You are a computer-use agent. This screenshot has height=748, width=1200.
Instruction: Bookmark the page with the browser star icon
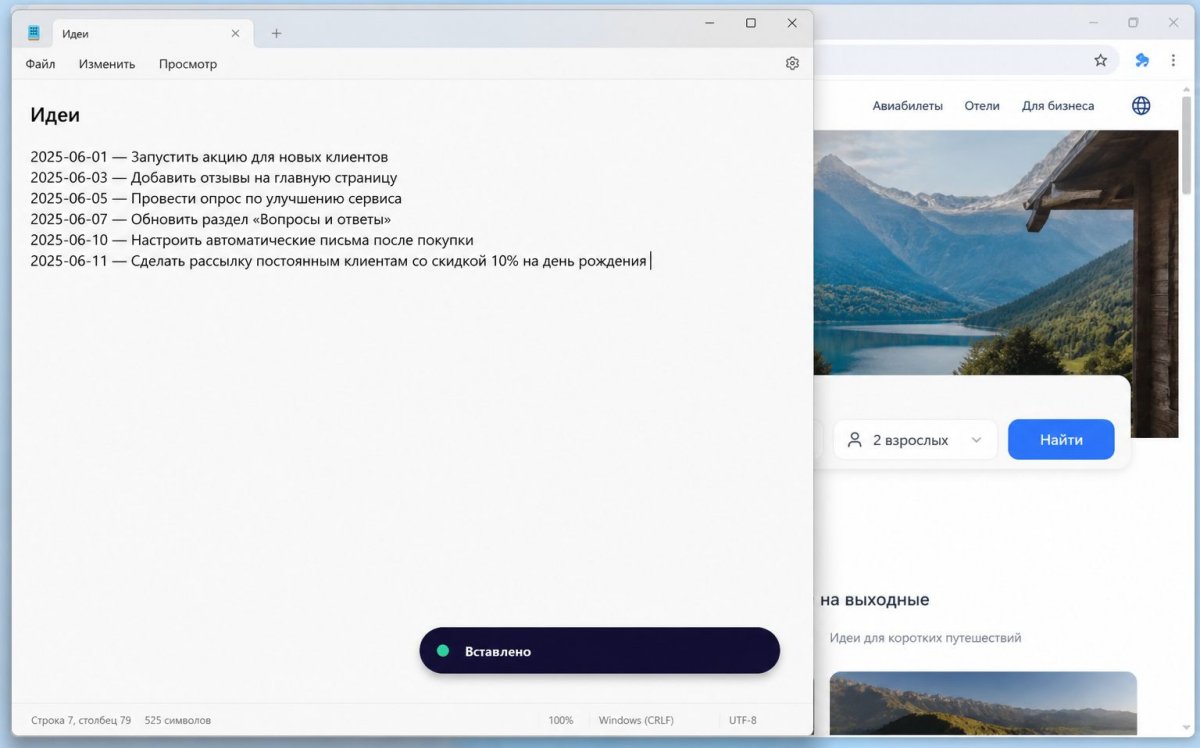(1101, 60)
